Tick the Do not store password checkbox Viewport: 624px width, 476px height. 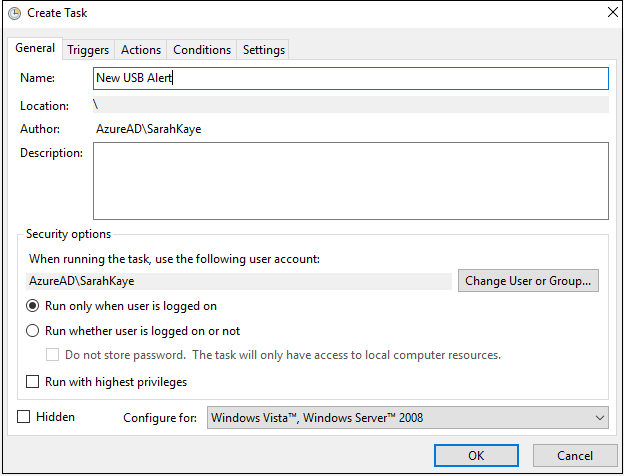(x=53, y=355)
